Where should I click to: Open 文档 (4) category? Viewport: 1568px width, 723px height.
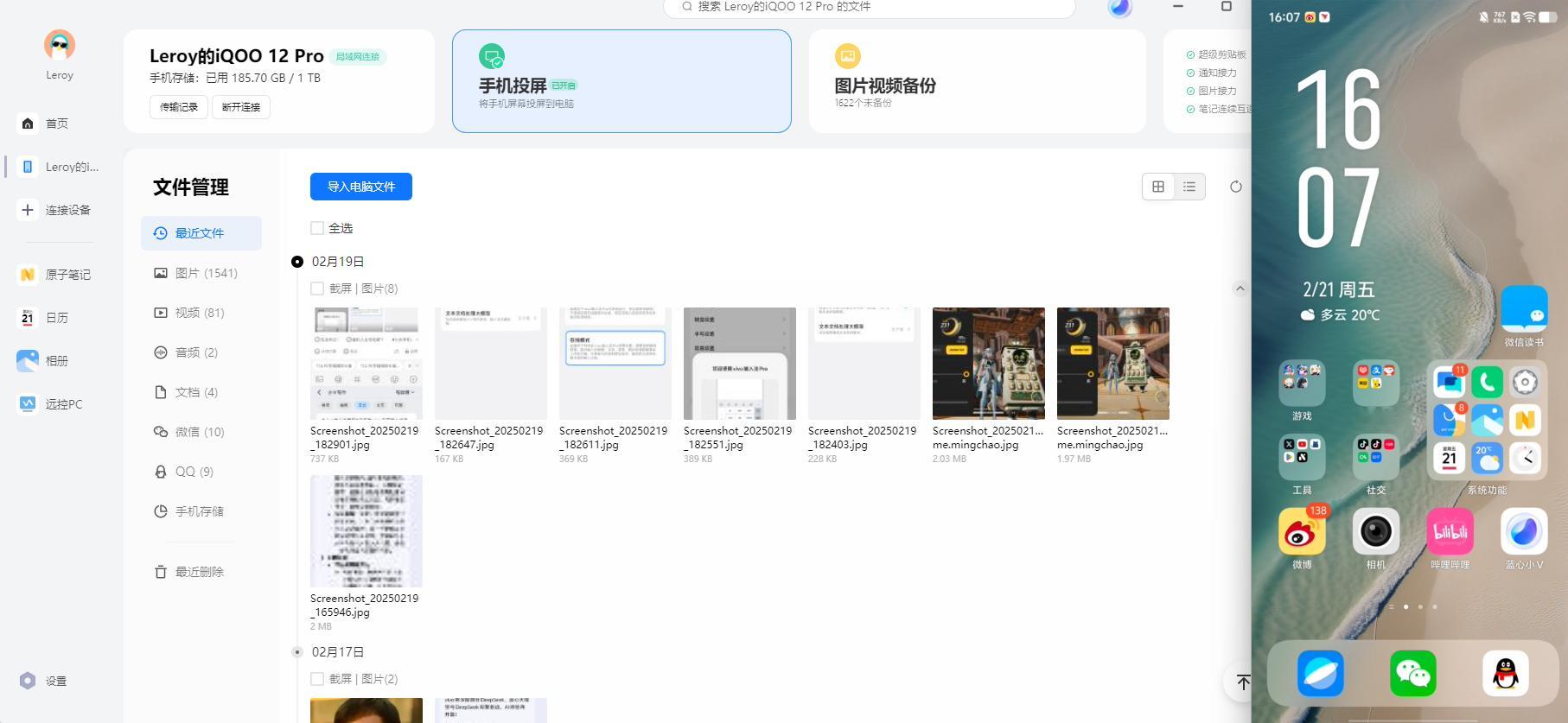coord(201,392)
